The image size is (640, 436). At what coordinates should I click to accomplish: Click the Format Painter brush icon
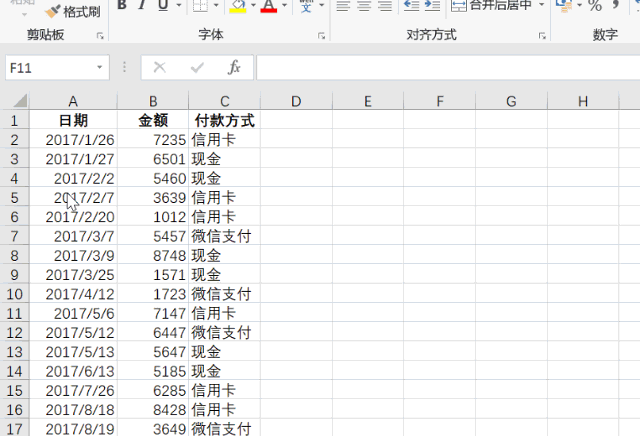coord(52,11)
